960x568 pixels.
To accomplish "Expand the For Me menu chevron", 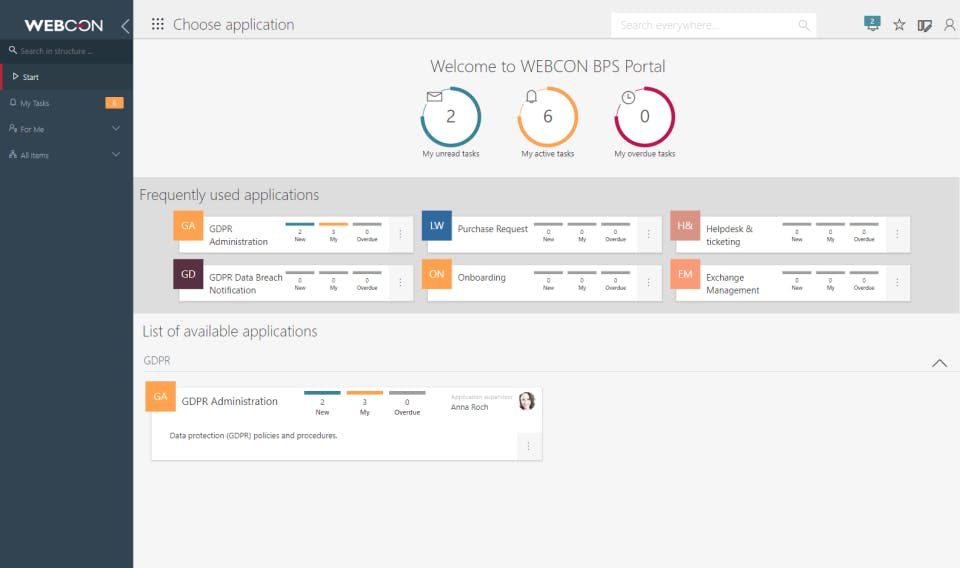I will pos(116,128).
